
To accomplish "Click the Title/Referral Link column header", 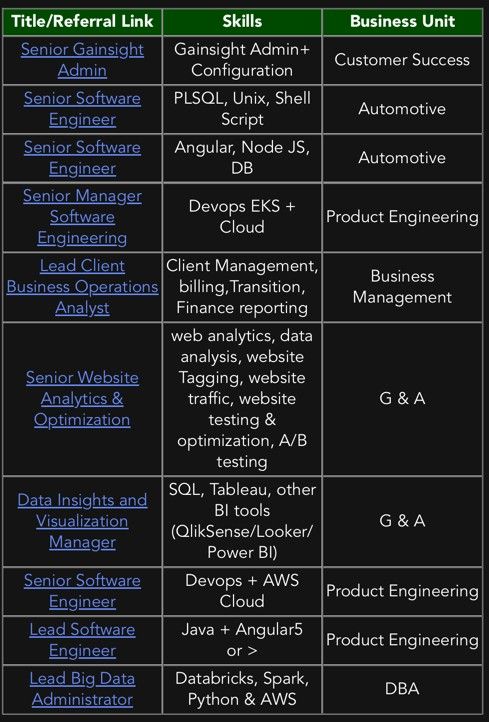I will [x=82, y=21].
